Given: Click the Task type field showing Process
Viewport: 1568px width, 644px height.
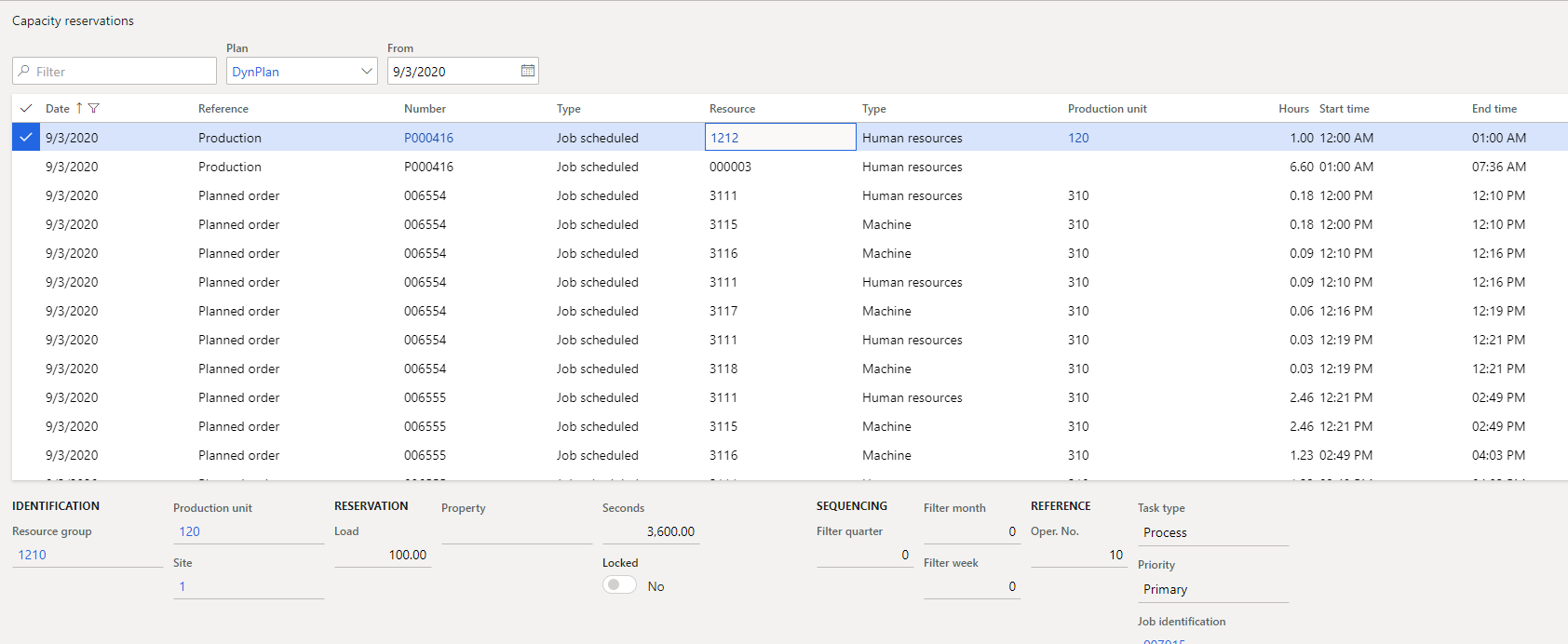Looking at the screenshot, I should [x=1211, y=532].
